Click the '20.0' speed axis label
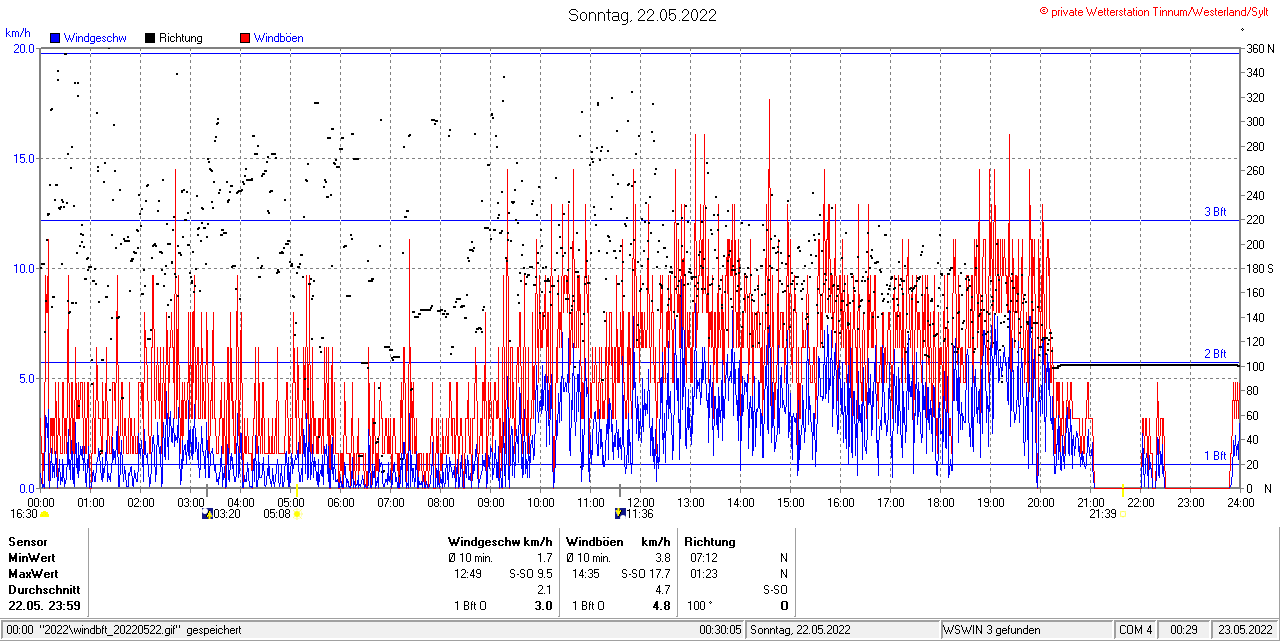This screenshot has width=1280, height=641. [24, 48]
